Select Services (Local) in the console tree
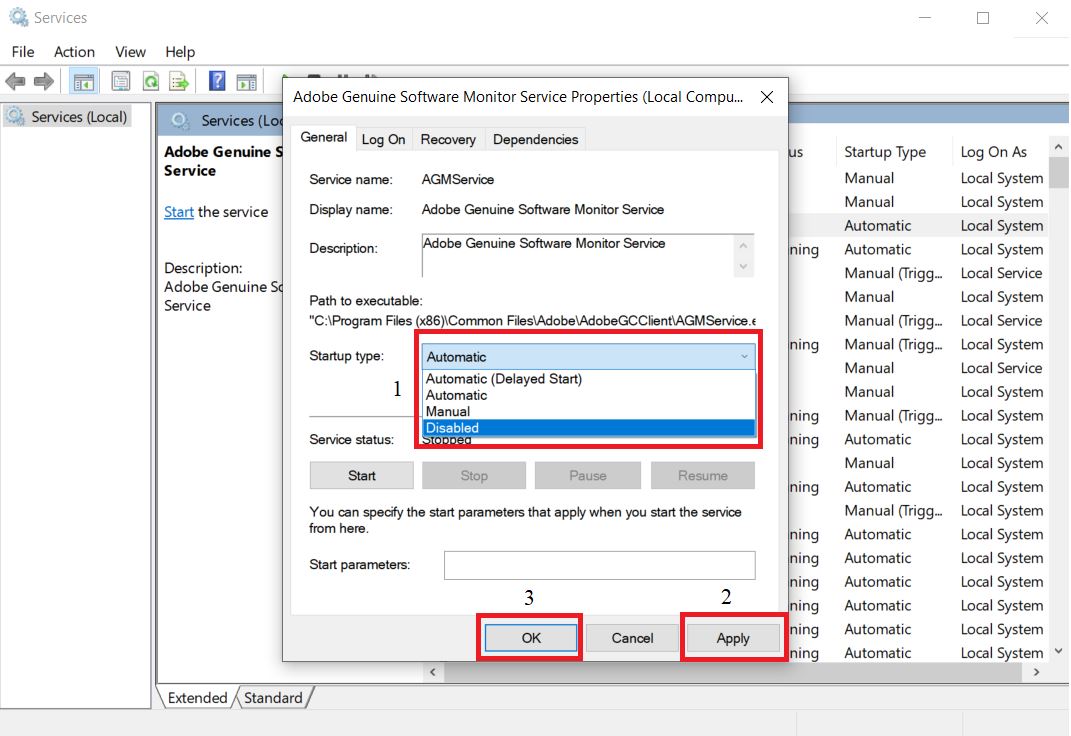Screen dimensions: 1071x736 (x=79, y=117)
